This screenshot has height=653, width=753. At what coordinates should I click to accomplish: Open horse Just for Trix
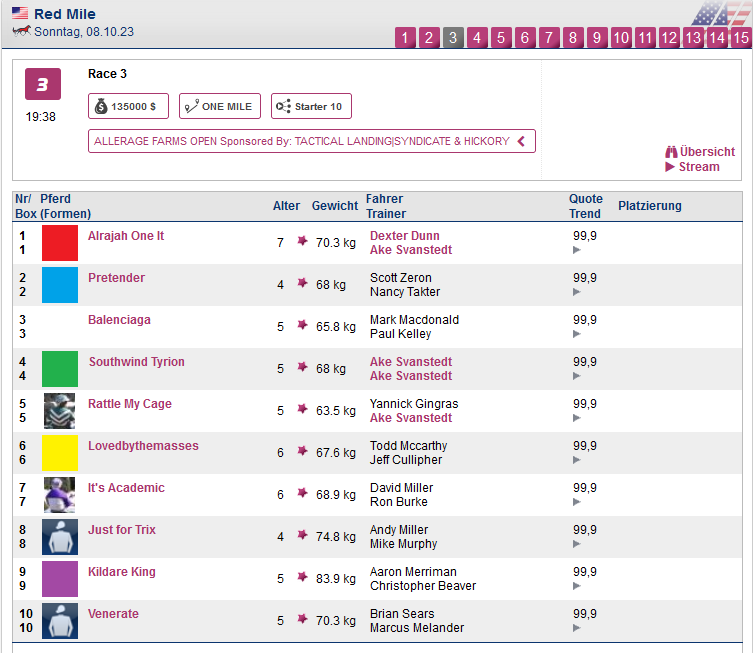pyautogui.click(x=121, y=530)
